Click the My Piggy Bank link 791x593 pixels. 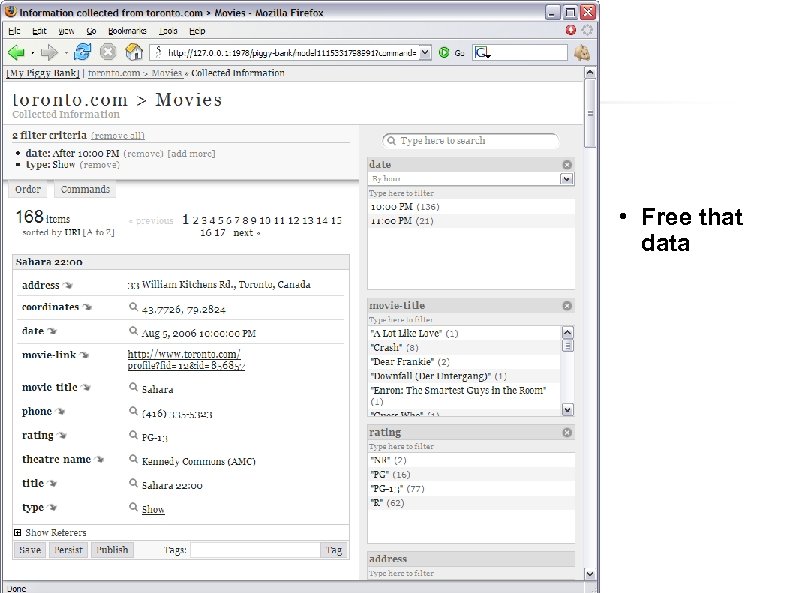43,73
